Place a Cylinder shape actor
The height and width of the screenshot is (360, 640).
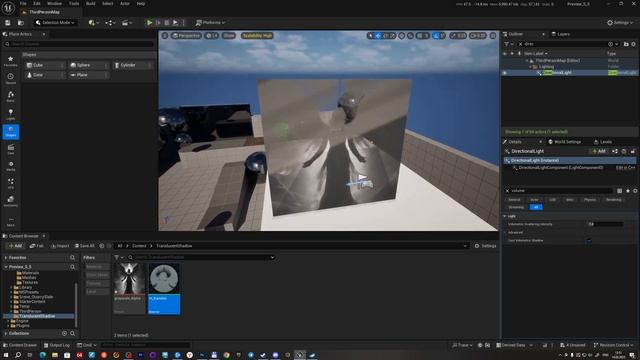[x=133, y=65]
